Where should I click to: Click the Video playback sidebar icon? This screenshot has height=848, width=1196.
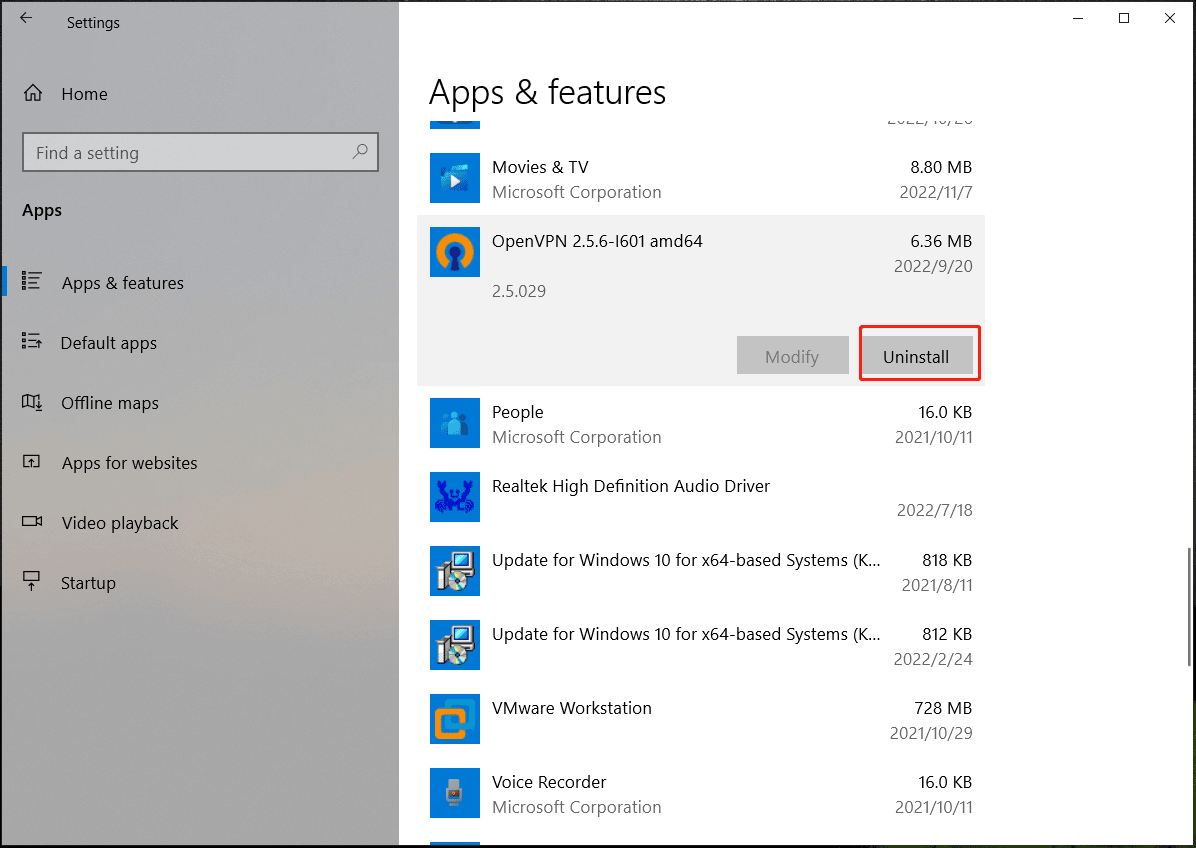[32, 522]
